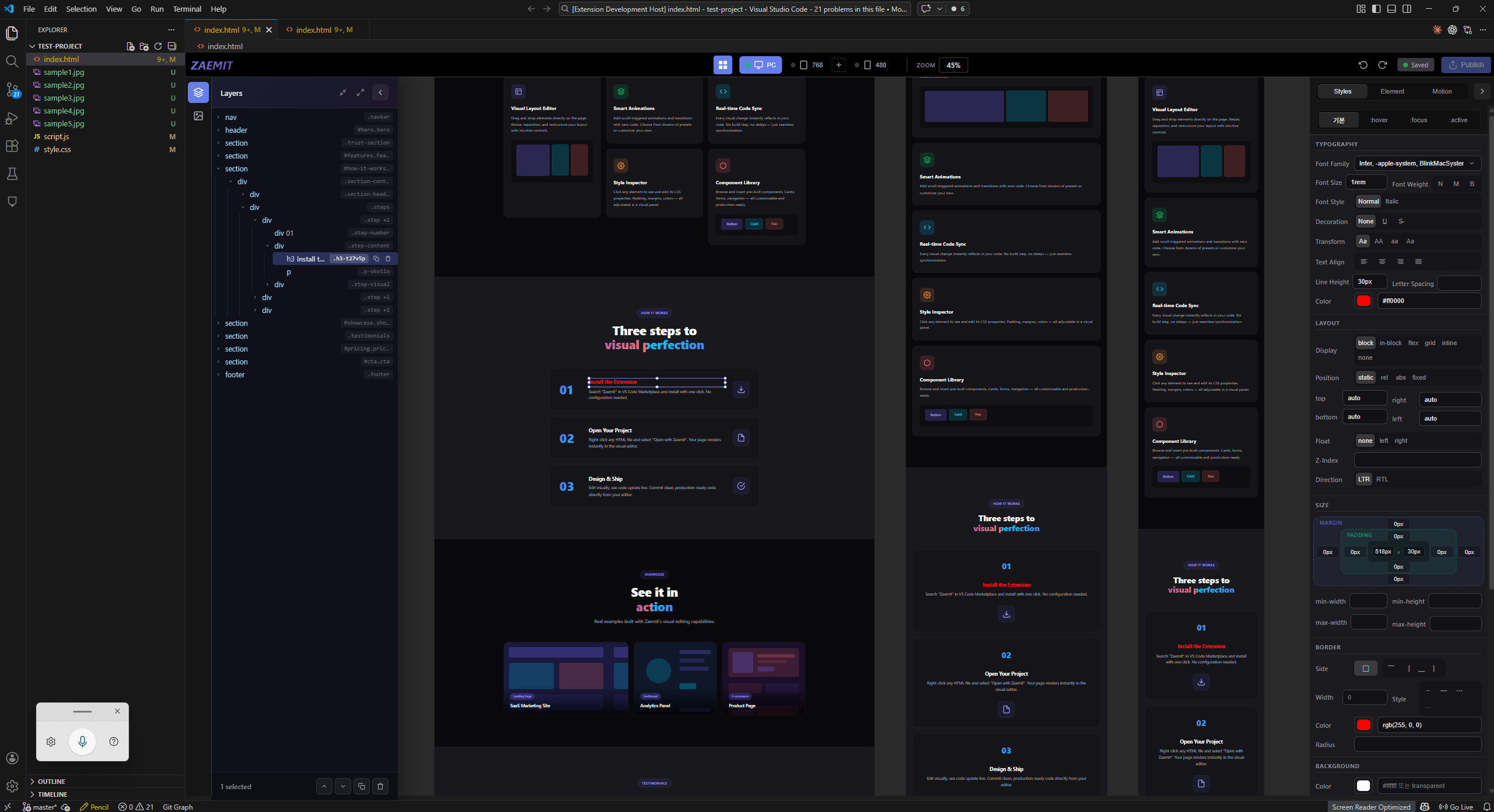Collapse the header layer in the Layers tree

pyautogui.click(x=219, y=130)
